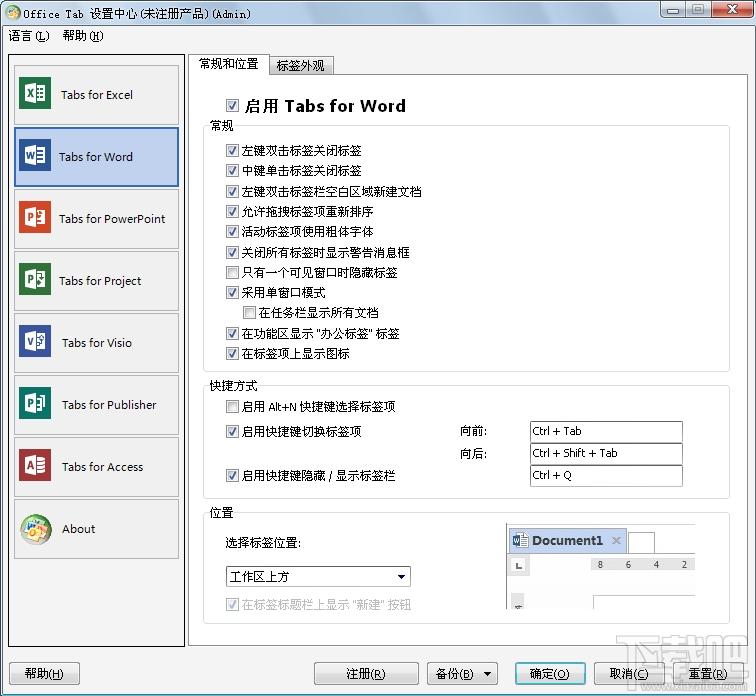The image size is (756, 696).
Task: Click the Word document icon on Document1 preview tab
Action: click(520, 541)
